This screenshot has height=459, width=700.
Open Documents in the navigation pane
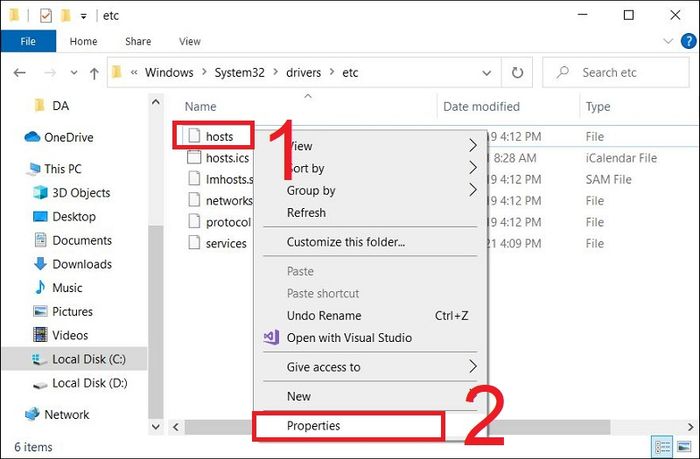(82, 240)
